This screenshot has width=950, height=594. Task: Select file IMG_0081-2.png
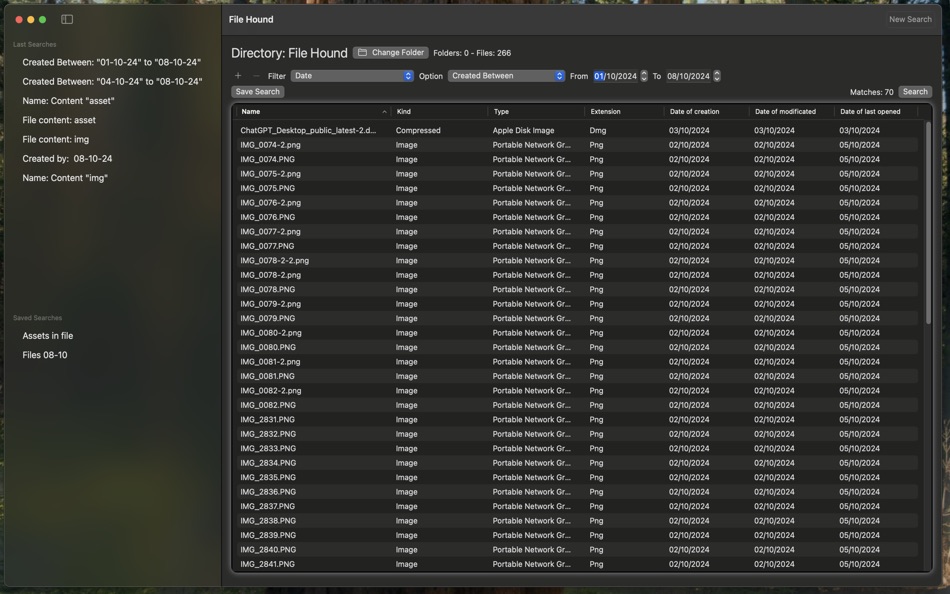pyautogui.click(x=577, y=362)
